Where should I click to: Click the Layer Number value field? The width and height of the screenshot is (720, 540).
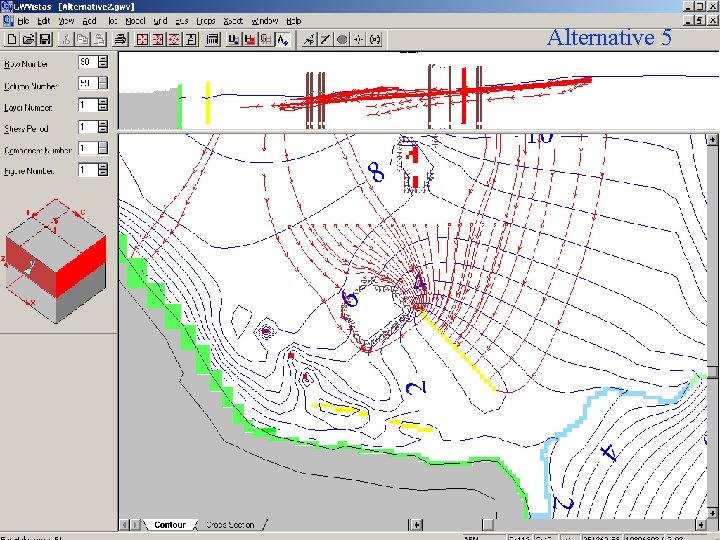pyautogui.click(x=87, y=105)
